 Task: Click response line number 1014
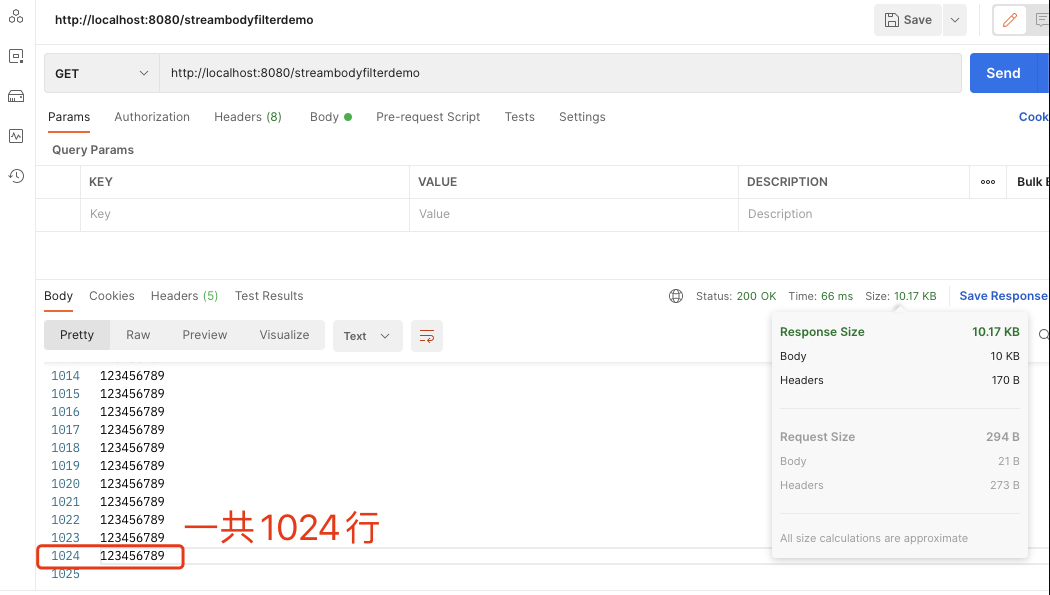pyautogui.click(x=66, y=375)
